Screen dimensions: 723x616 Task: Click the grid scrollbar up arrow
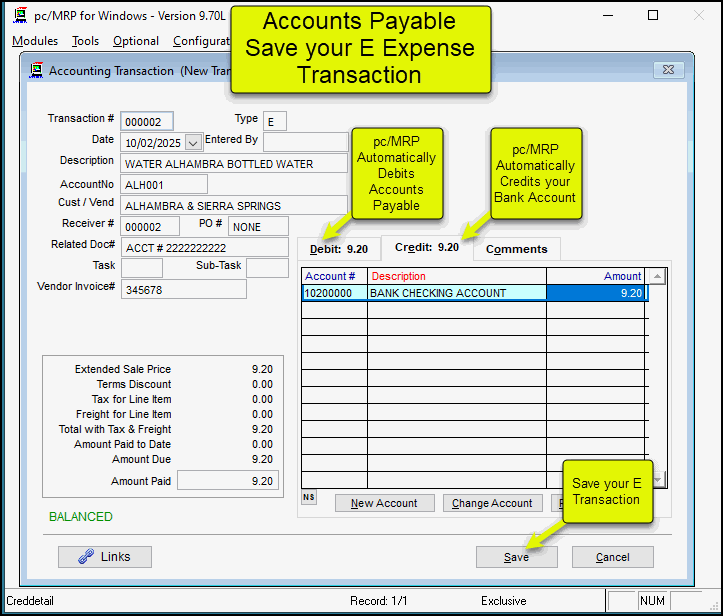click(x=656, y=276)
